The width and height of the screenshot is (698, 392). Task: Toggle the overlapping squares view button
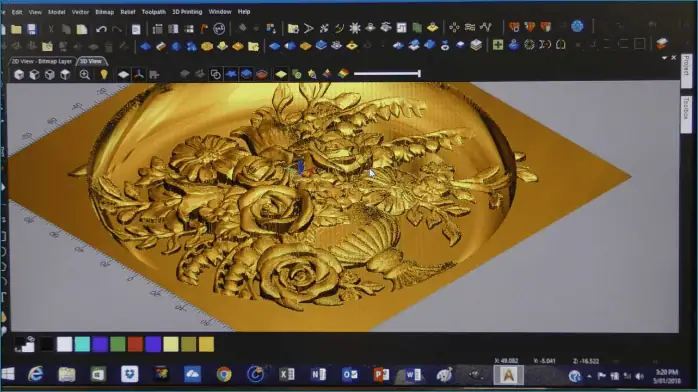point(215,74)
